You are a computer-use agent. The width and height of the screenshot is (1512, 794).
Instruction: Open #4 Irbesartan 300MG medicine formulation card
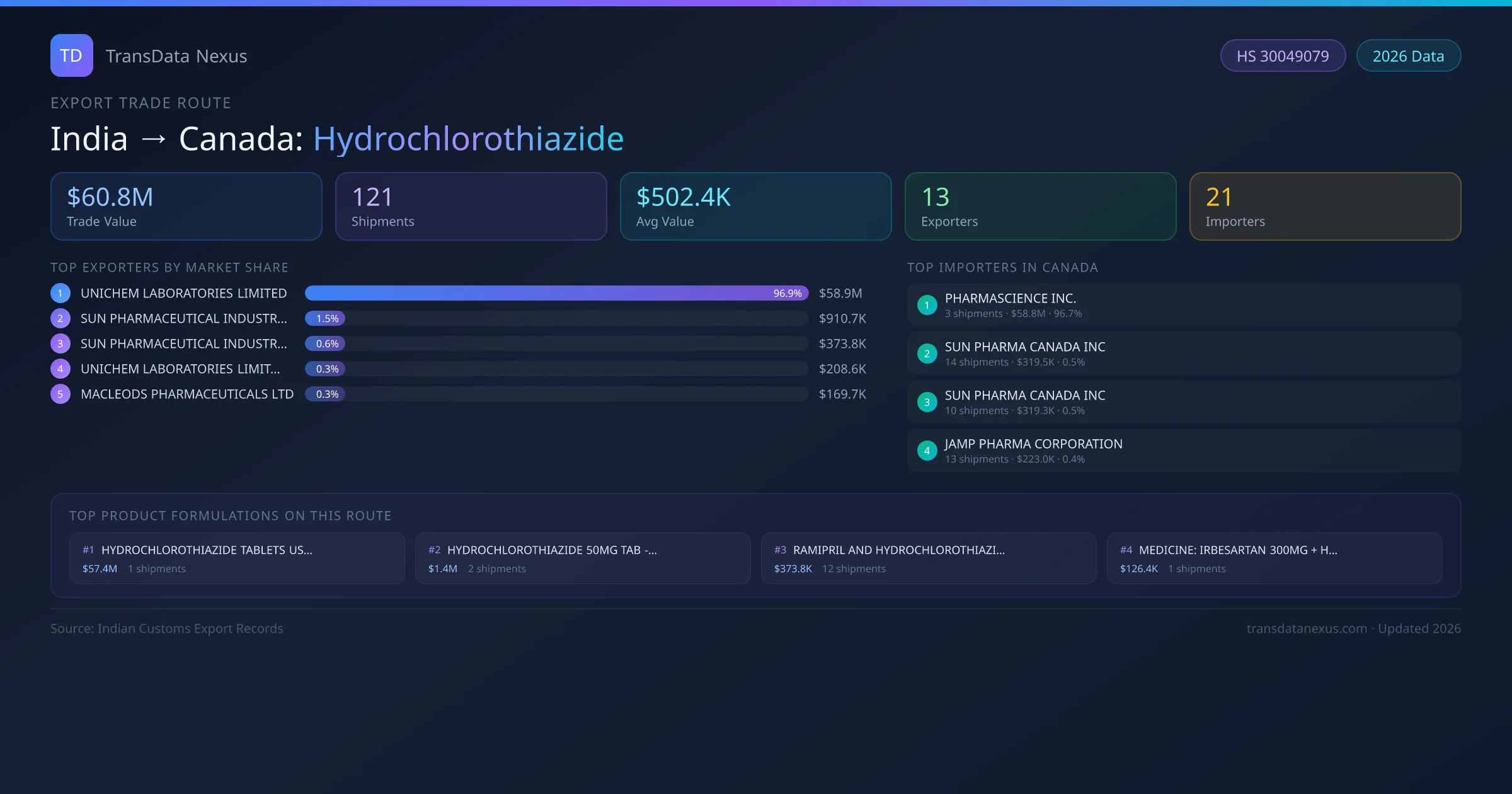click(x=1274, y=558)
